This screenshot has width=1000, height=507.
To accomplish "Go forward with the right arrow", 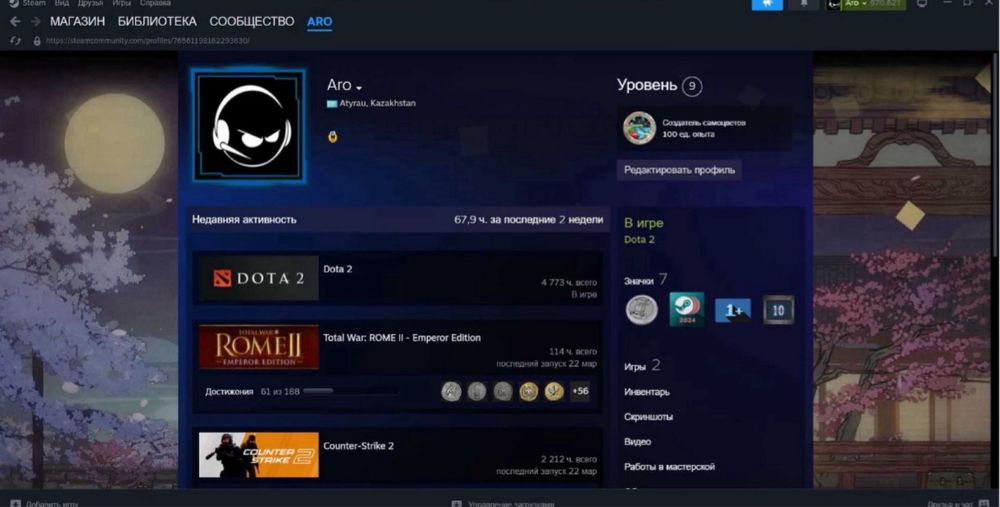I will [36, 22].
